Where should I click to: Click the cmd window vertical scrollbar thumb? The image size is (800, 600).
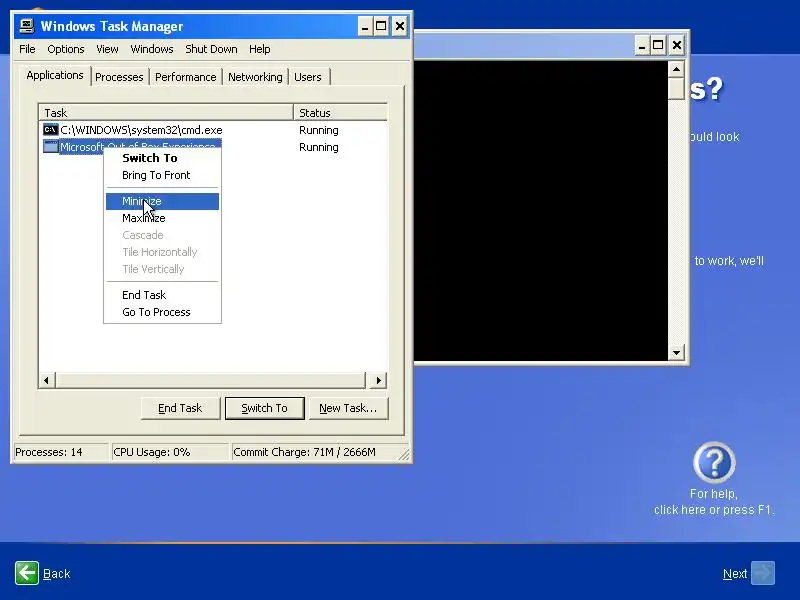(676, 88)
